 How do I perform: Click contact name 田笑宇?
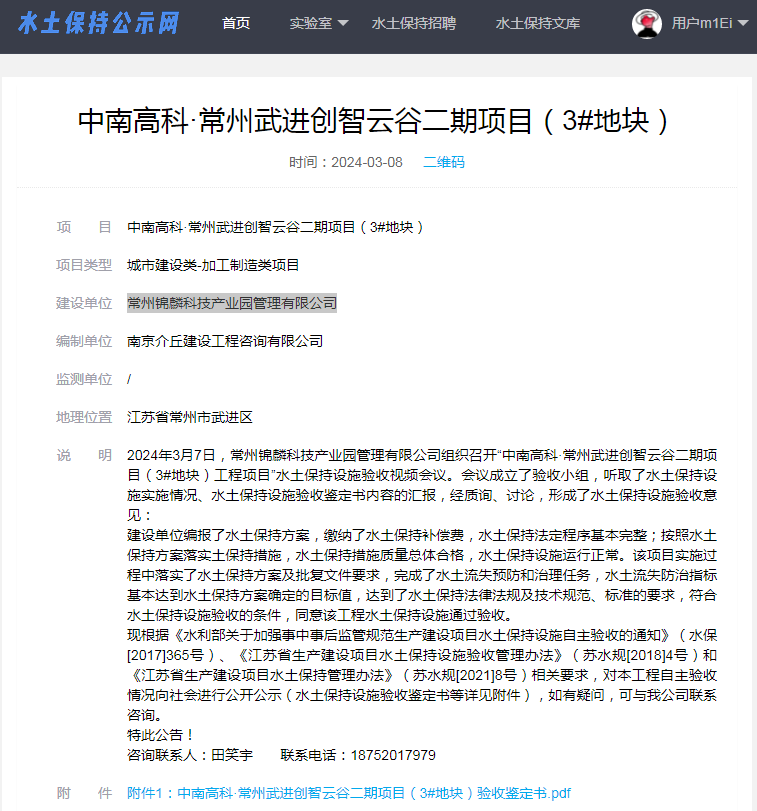[232, 755]
